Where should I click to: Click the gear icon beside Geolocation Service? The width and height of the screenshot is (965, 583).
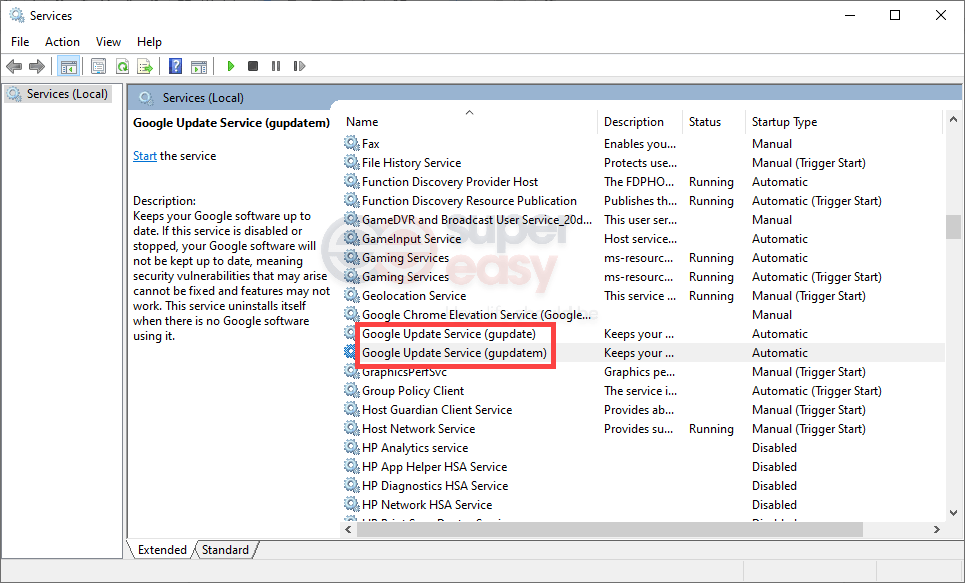point(351,296)
